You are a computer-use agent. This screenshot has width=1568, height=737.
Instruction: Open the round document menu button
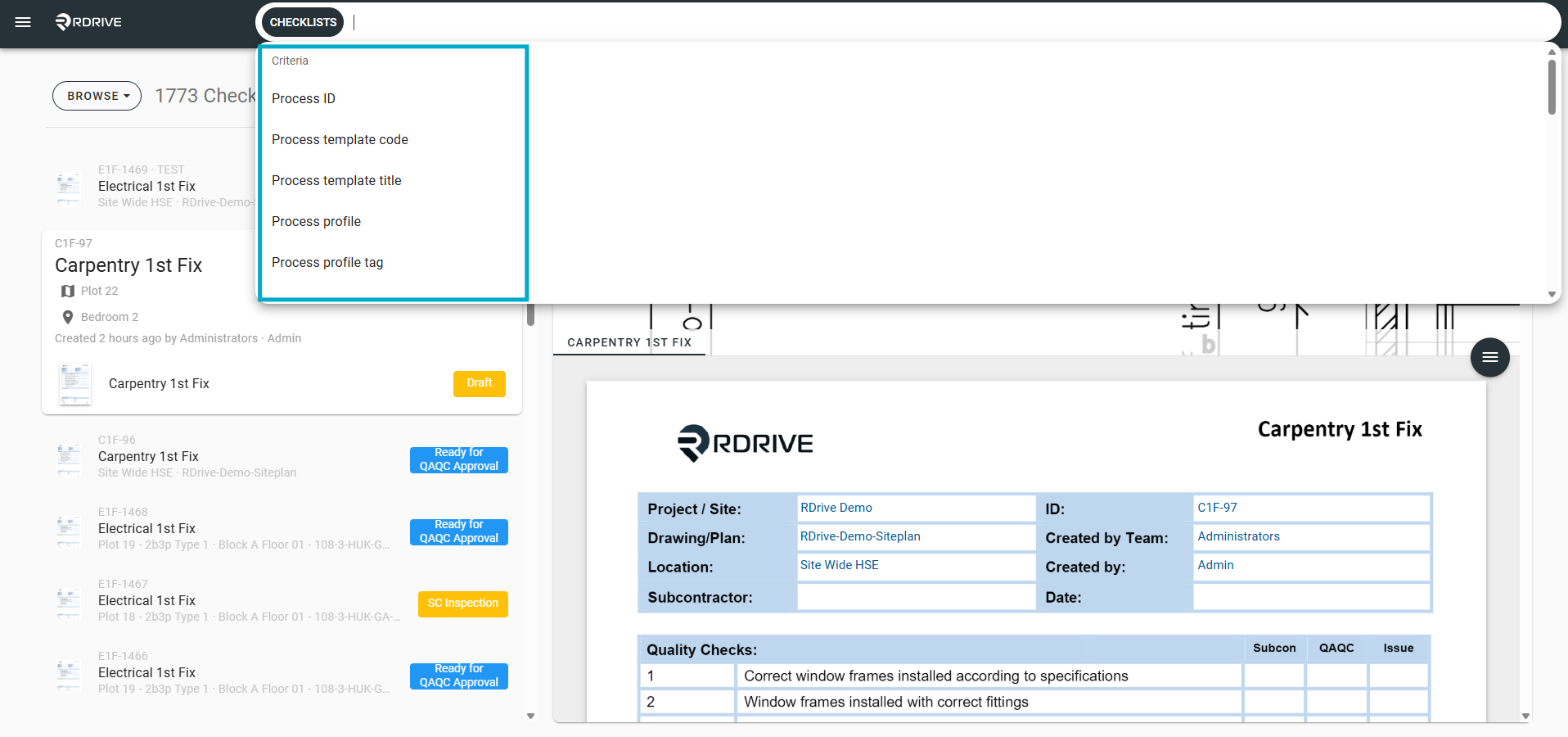click(x=1489, y=357)
